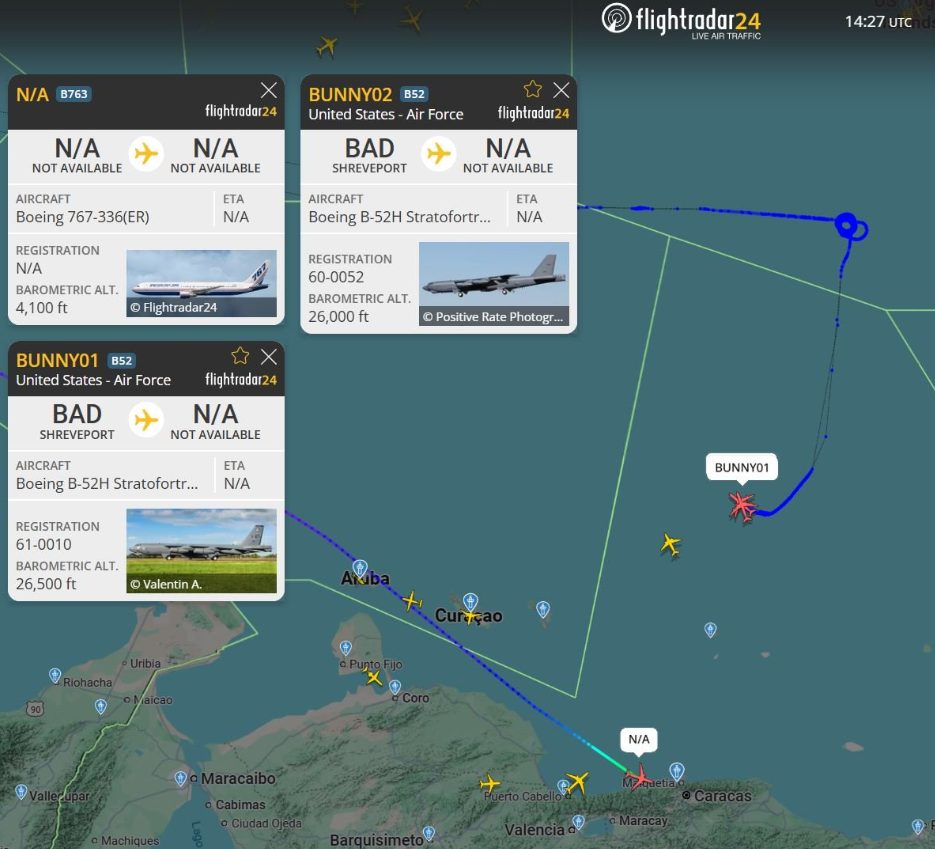Toggle the BUNNY01 favorite star
The image size is (935, 849).
[240, 356]
